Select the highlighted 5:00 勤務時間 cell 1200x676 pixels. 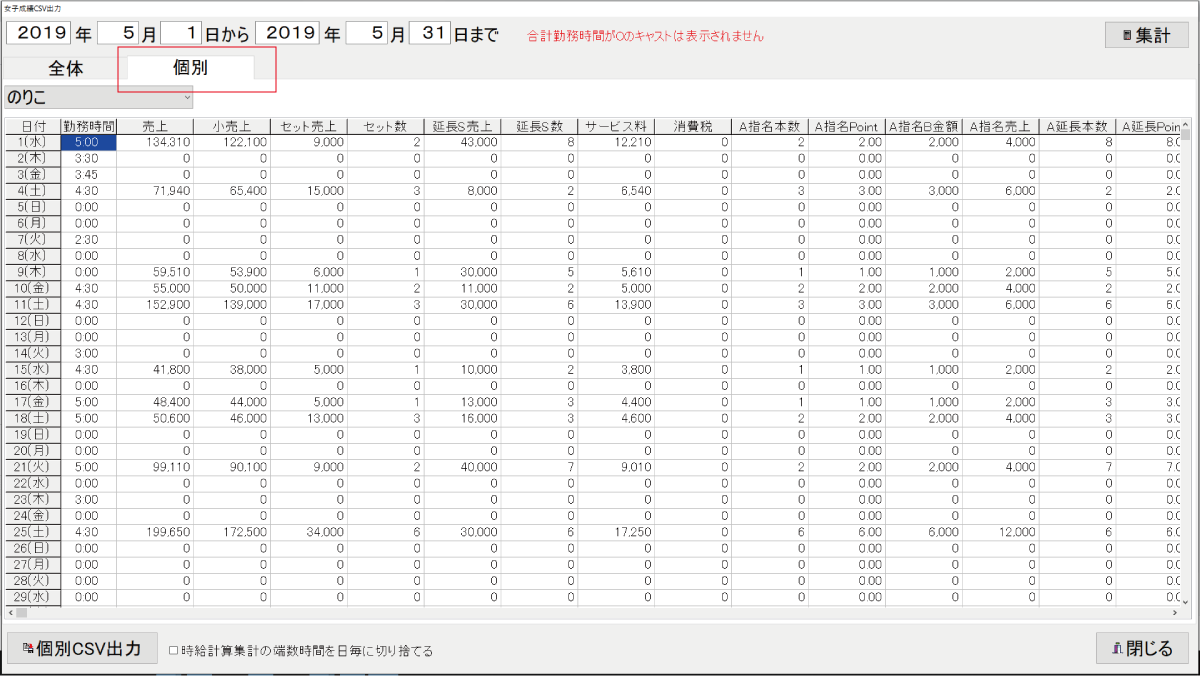[x=89, y=143]
